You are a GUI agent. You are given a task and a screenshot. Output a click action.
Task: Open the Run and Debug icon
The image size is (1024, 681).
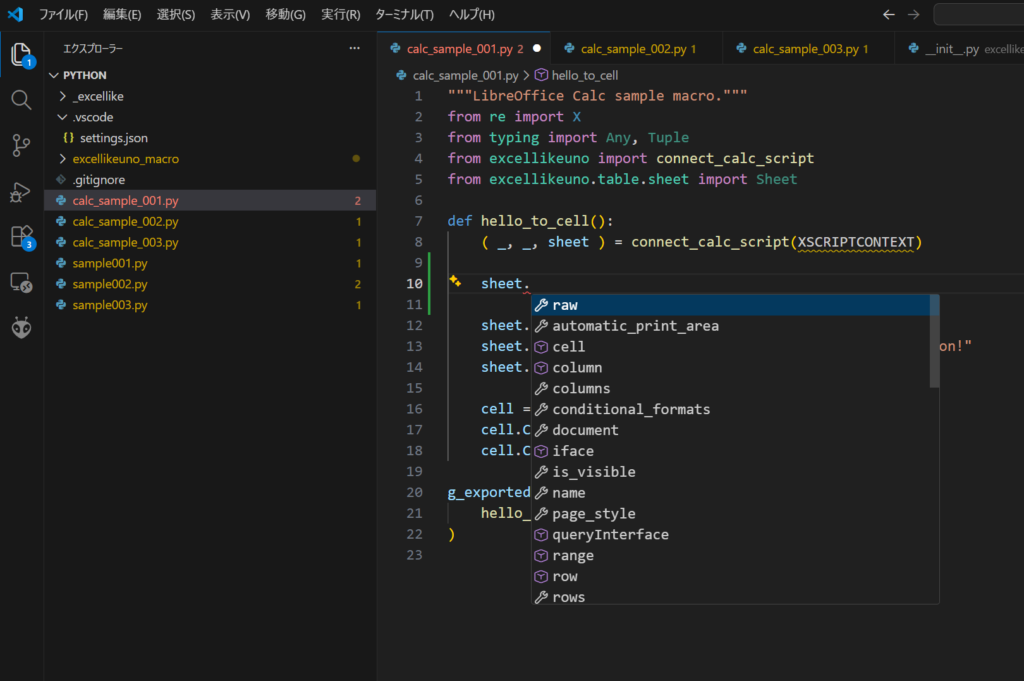coord(21,192)
